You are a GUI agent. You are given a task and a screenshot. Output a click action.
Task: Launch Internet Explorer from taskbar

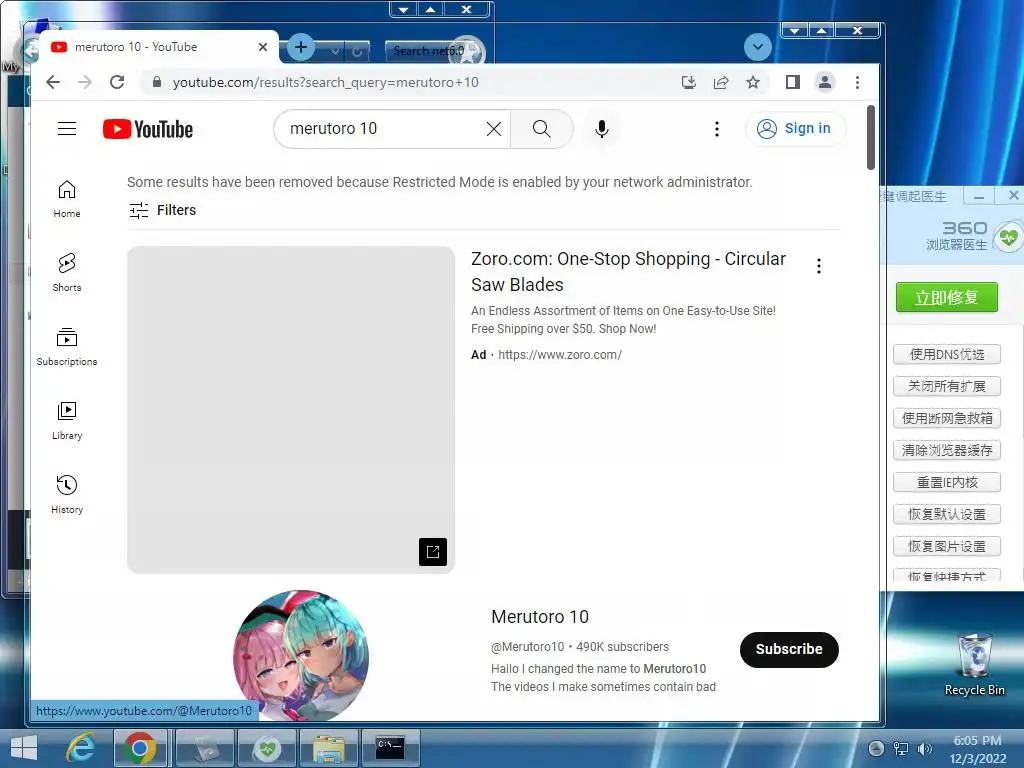point(81,748)
